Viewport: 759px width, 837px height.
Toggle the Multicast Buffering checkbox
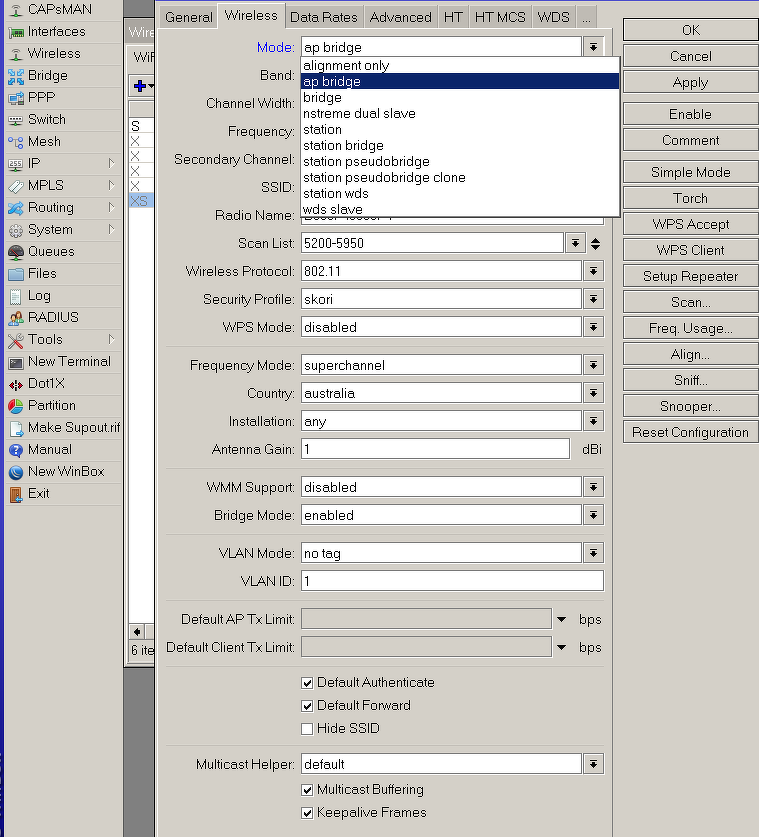pyautogui.click(x=307, y=789)
